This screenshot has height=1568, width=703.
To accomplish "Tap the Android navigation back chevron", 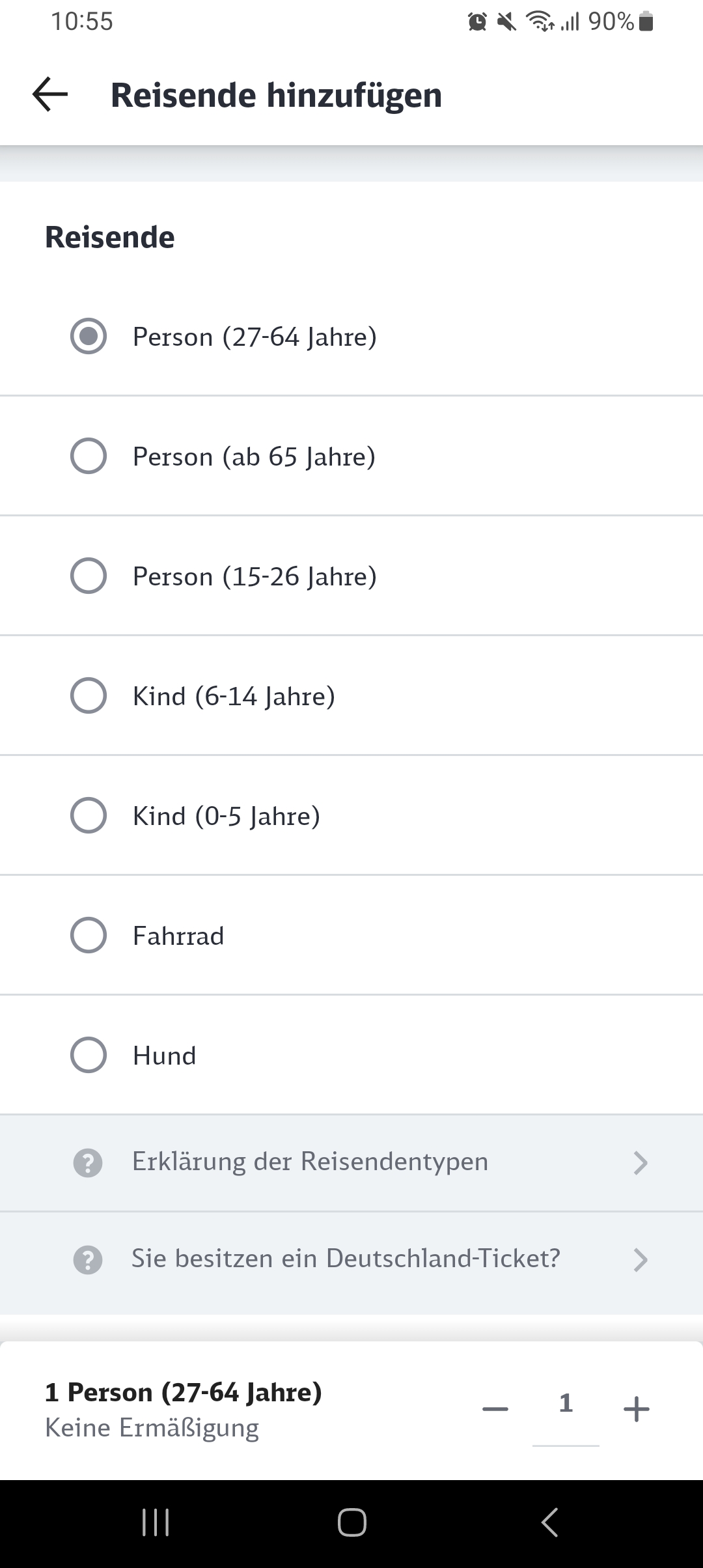I will click(x=549, y=1522).
